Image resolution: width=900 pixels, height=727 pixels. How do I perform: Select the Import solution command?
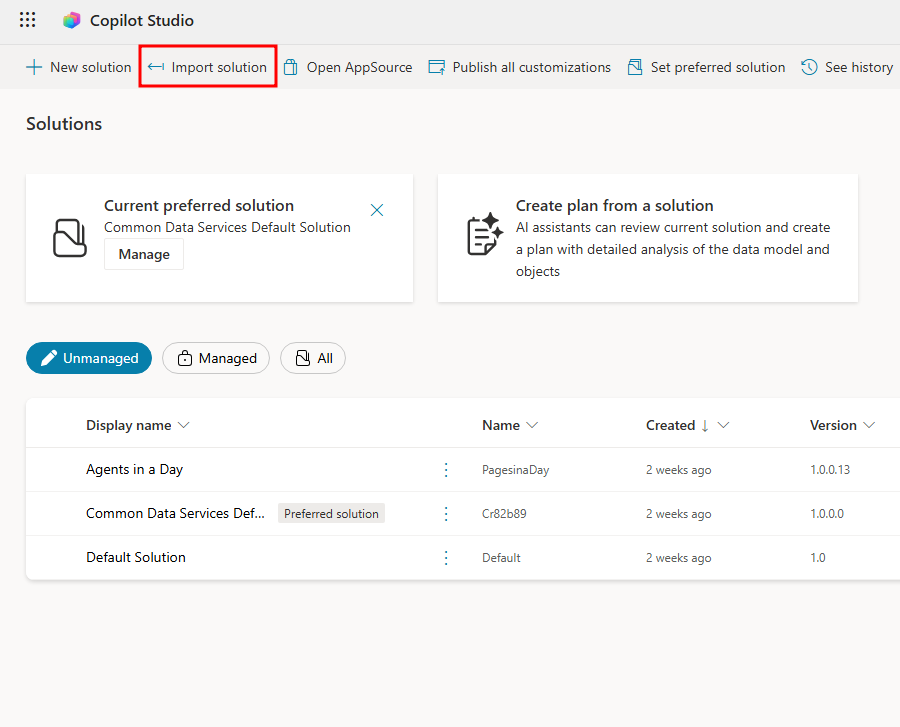207,67
